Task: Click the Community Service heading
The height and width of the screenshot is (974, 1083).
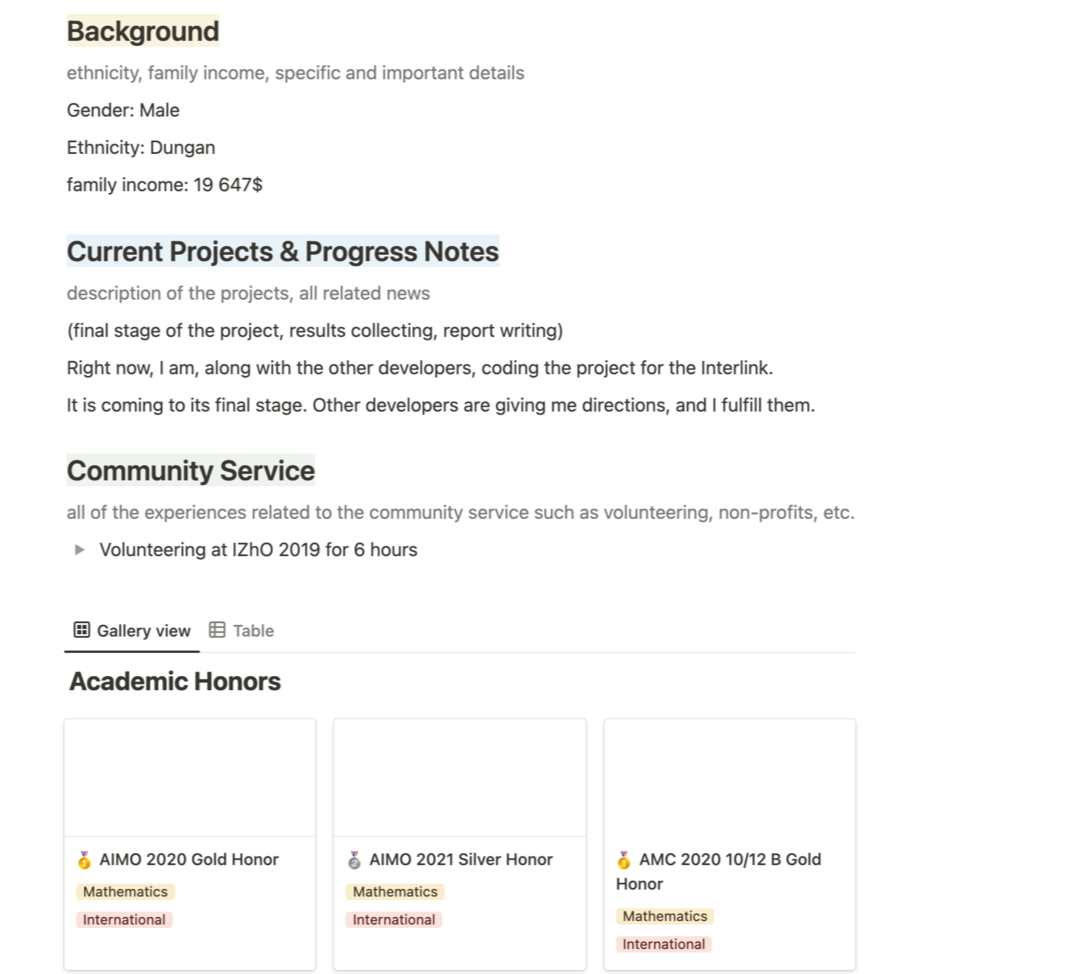Action: tap(191, 471)
